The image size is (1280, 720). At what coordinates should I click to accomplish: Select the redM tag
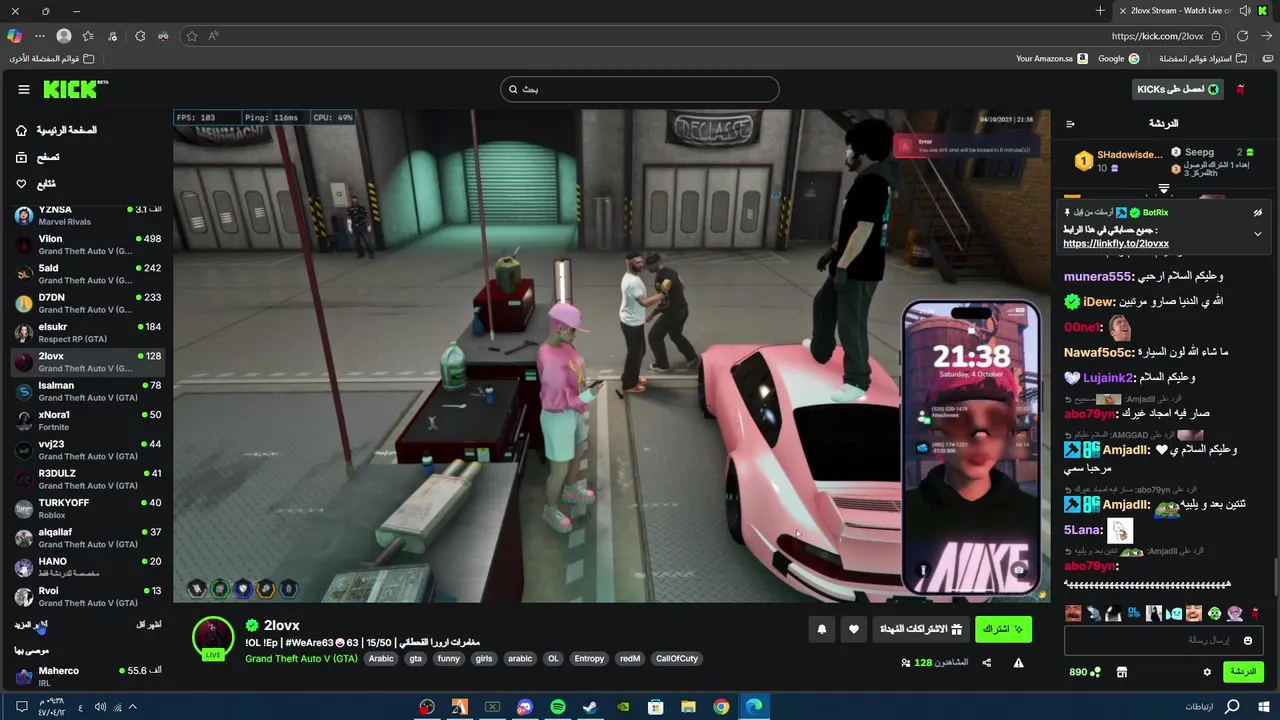630,659
